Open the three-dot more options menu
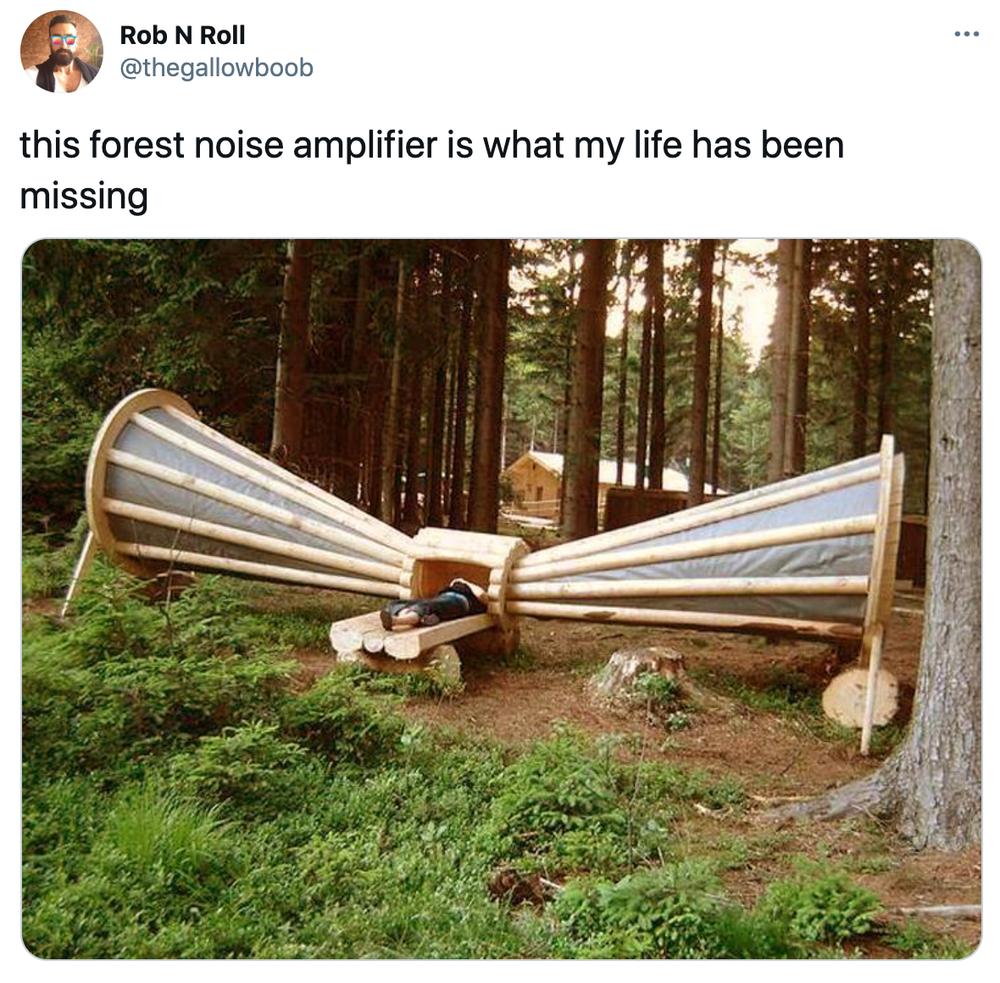The image size is (1000, 983). click(x=966, y=34)
